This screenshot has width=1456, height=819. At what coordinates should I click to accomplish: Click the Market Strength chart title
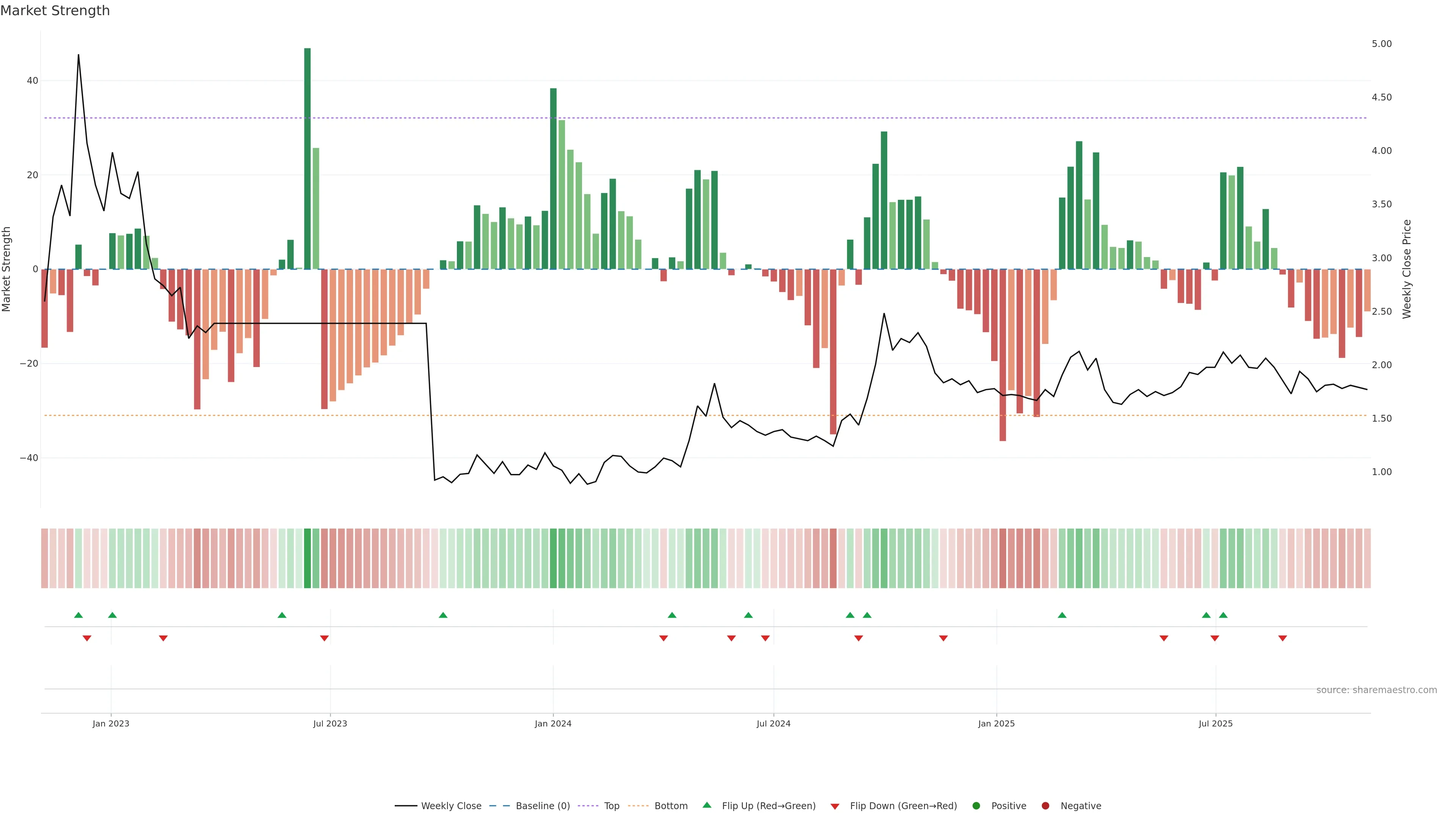55,11
